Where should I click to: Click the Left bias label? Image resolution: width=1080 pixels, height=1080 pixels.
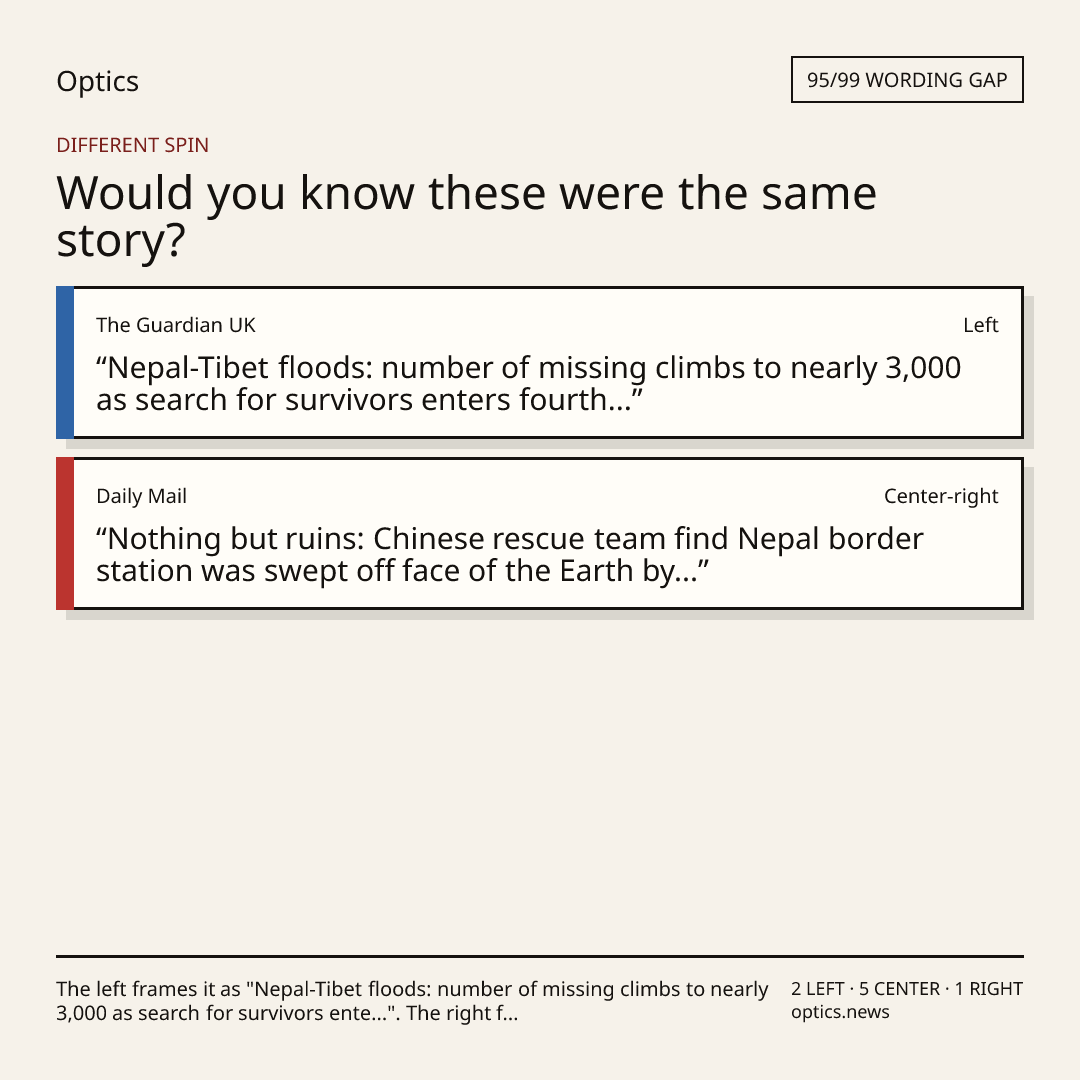(981, 325)
